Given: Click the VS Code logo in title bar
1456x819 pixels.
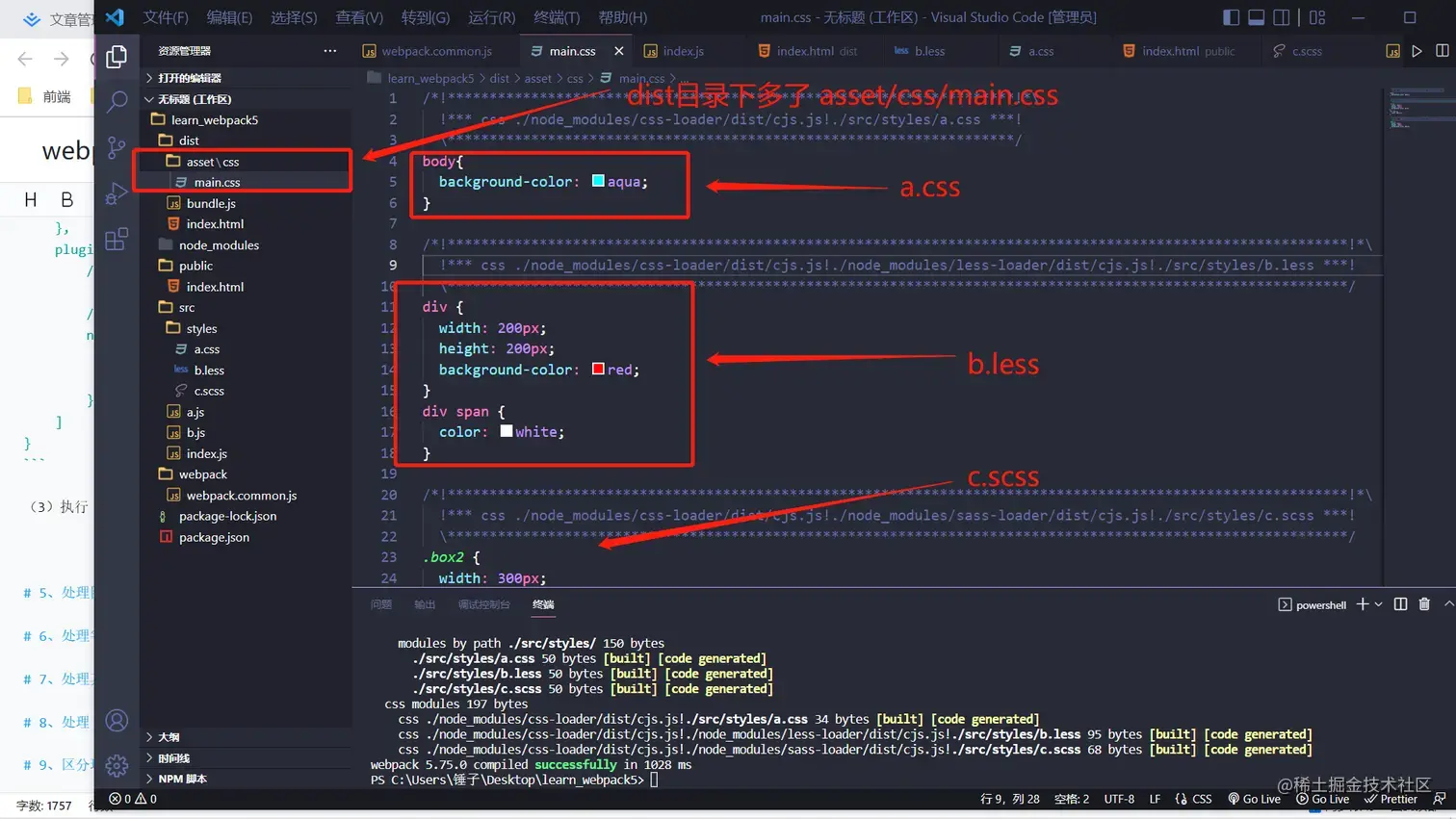Looking at the screenshot, I should (x=115, y=17).
